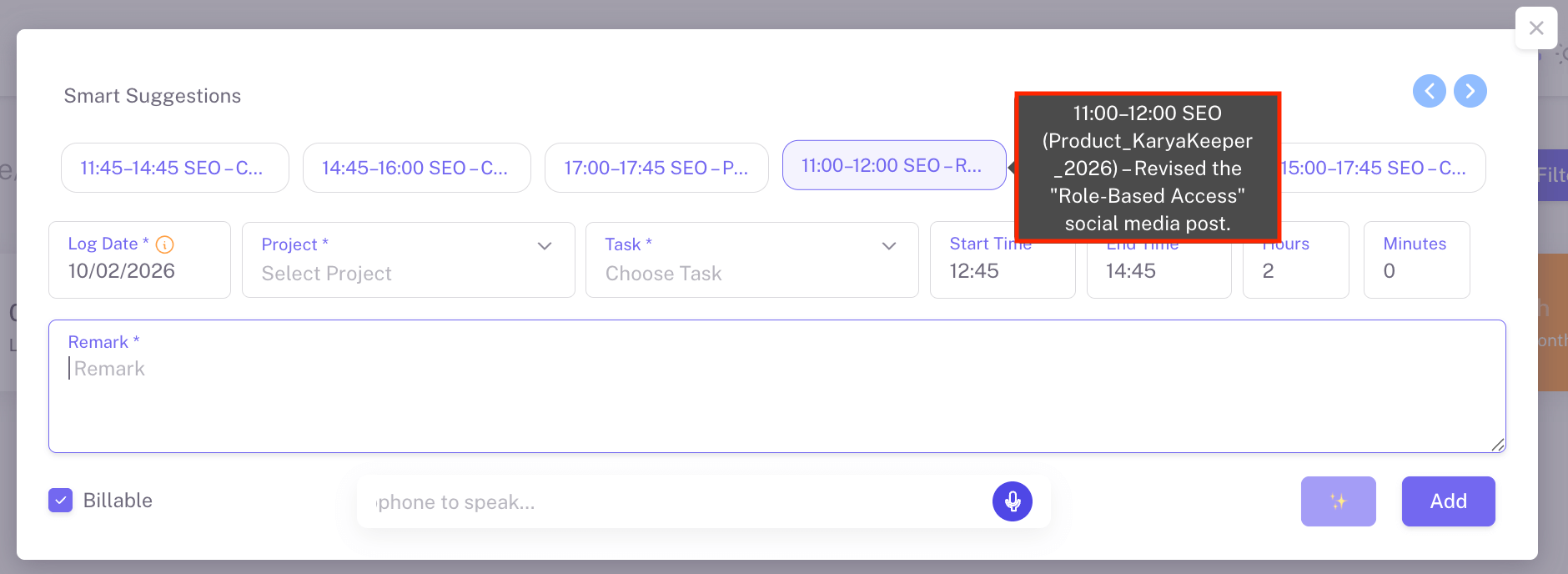Viewport: 1568px width, 574px height.
Task: Click the AI sparkle generate button
Action: tap(1338, 501)
